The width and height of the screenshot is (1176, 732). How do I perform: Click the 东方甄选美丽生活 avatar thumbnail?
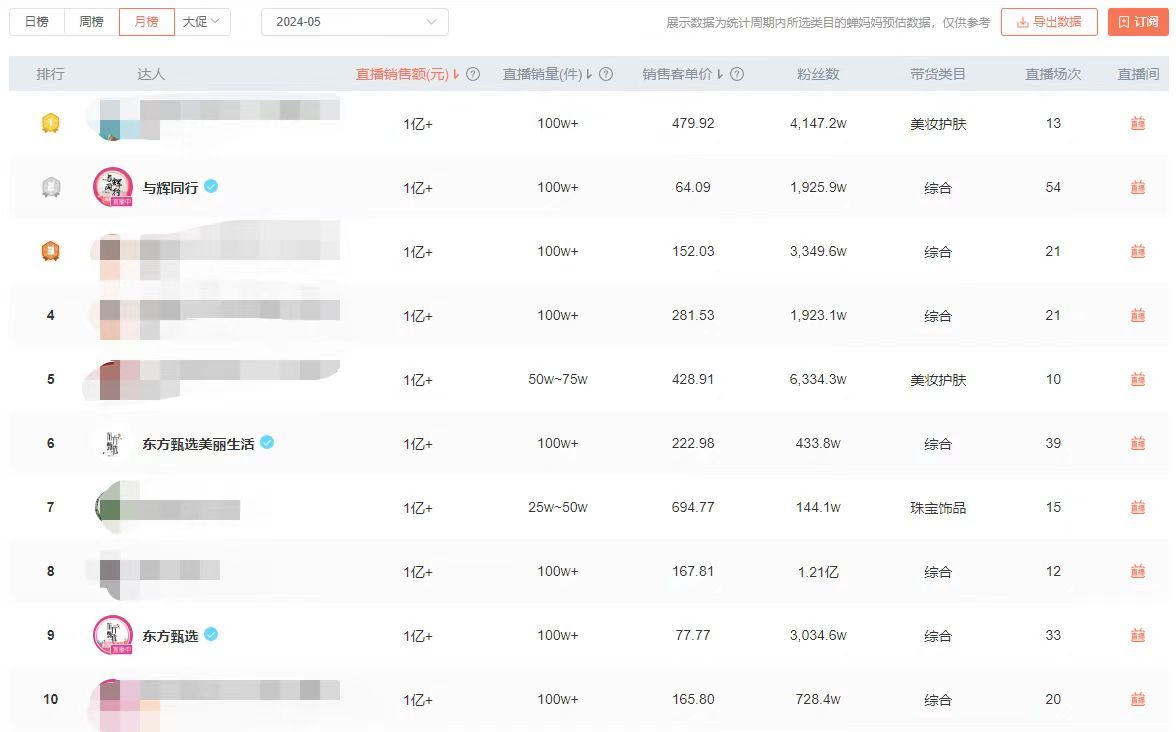(112, 443)
